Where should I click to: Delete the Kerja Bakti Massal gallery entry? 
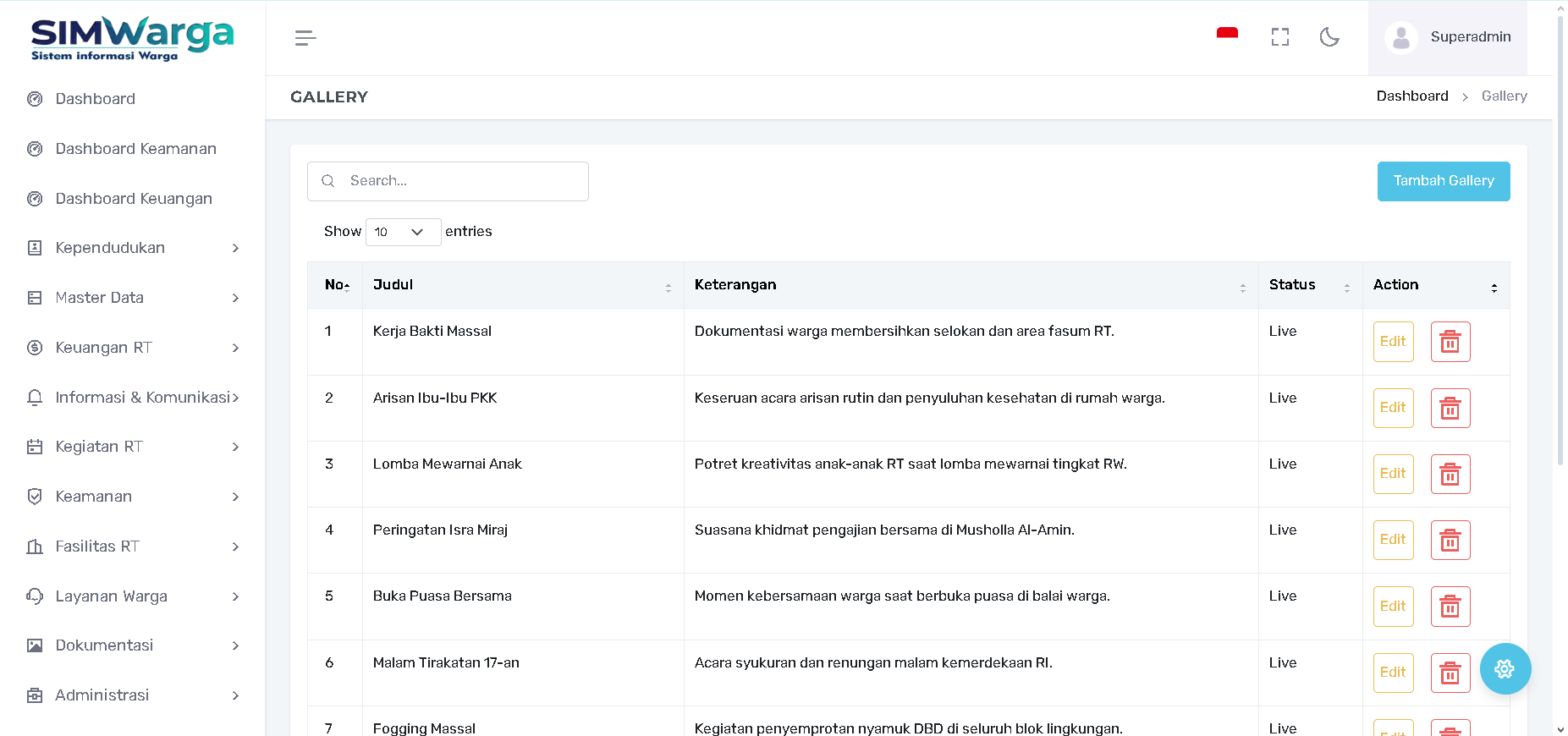pyautogui.click(x=1450, y=342)
